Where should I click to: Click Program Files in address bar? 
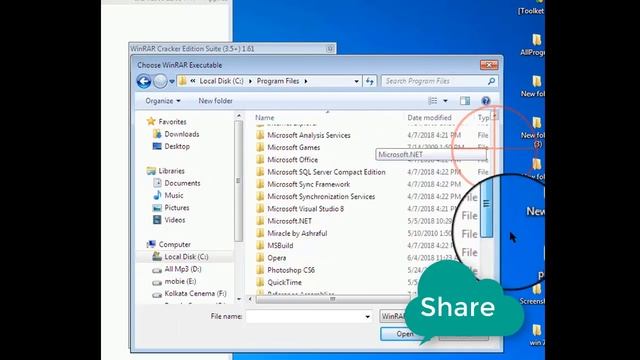pyautogui.click(x=278, y=81)
